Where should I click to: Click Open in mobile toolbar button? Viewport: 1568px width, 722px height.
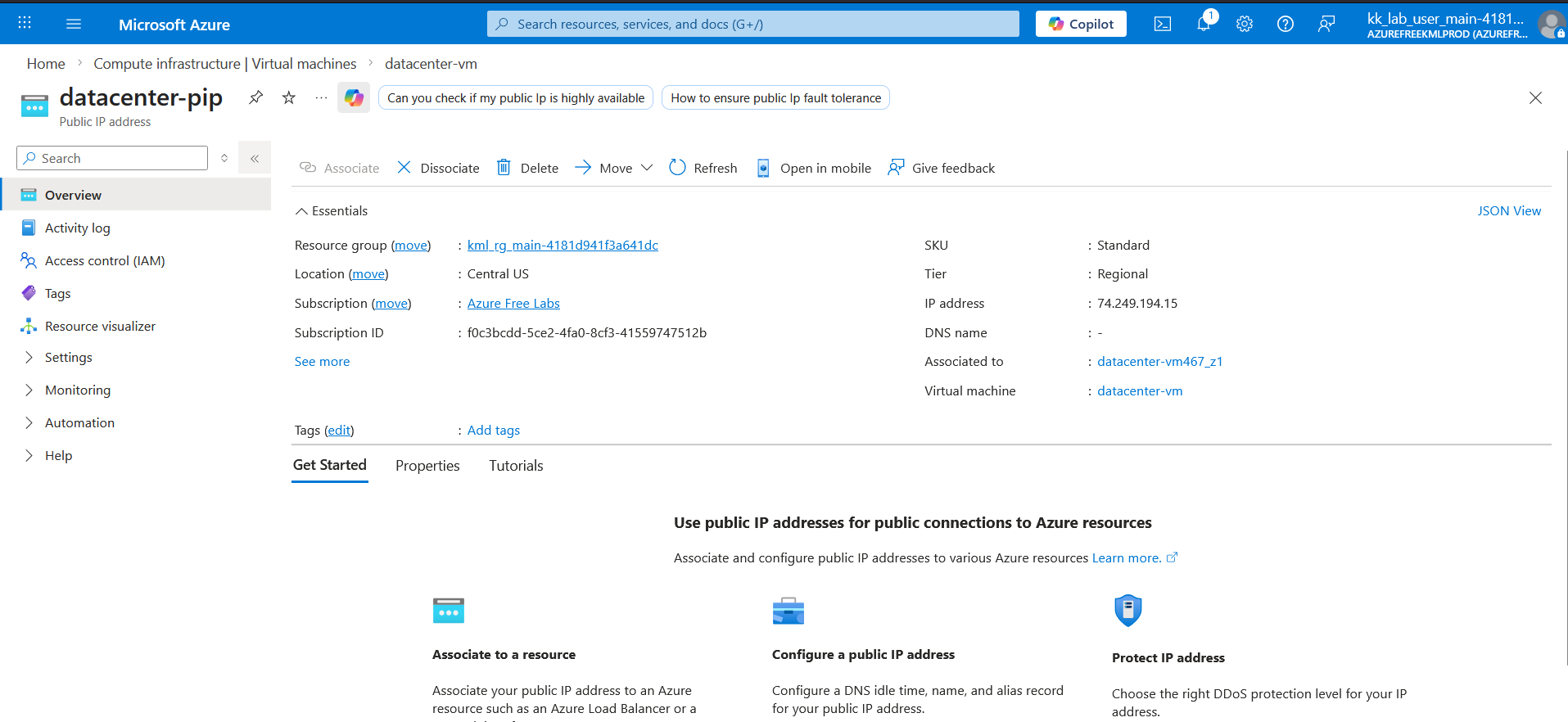814,168
